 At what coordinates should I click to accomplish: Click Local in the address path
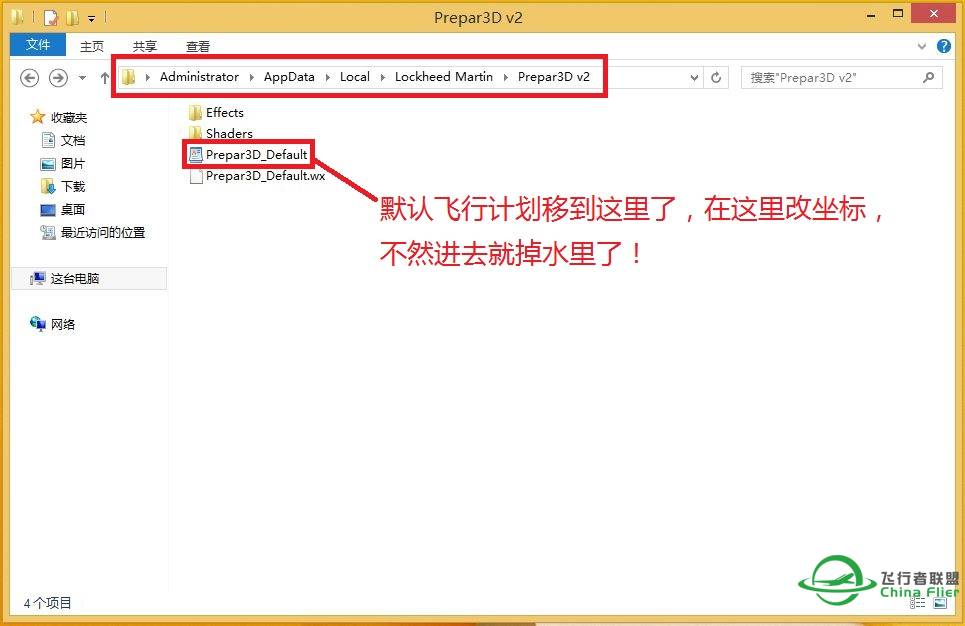(354, 77)
